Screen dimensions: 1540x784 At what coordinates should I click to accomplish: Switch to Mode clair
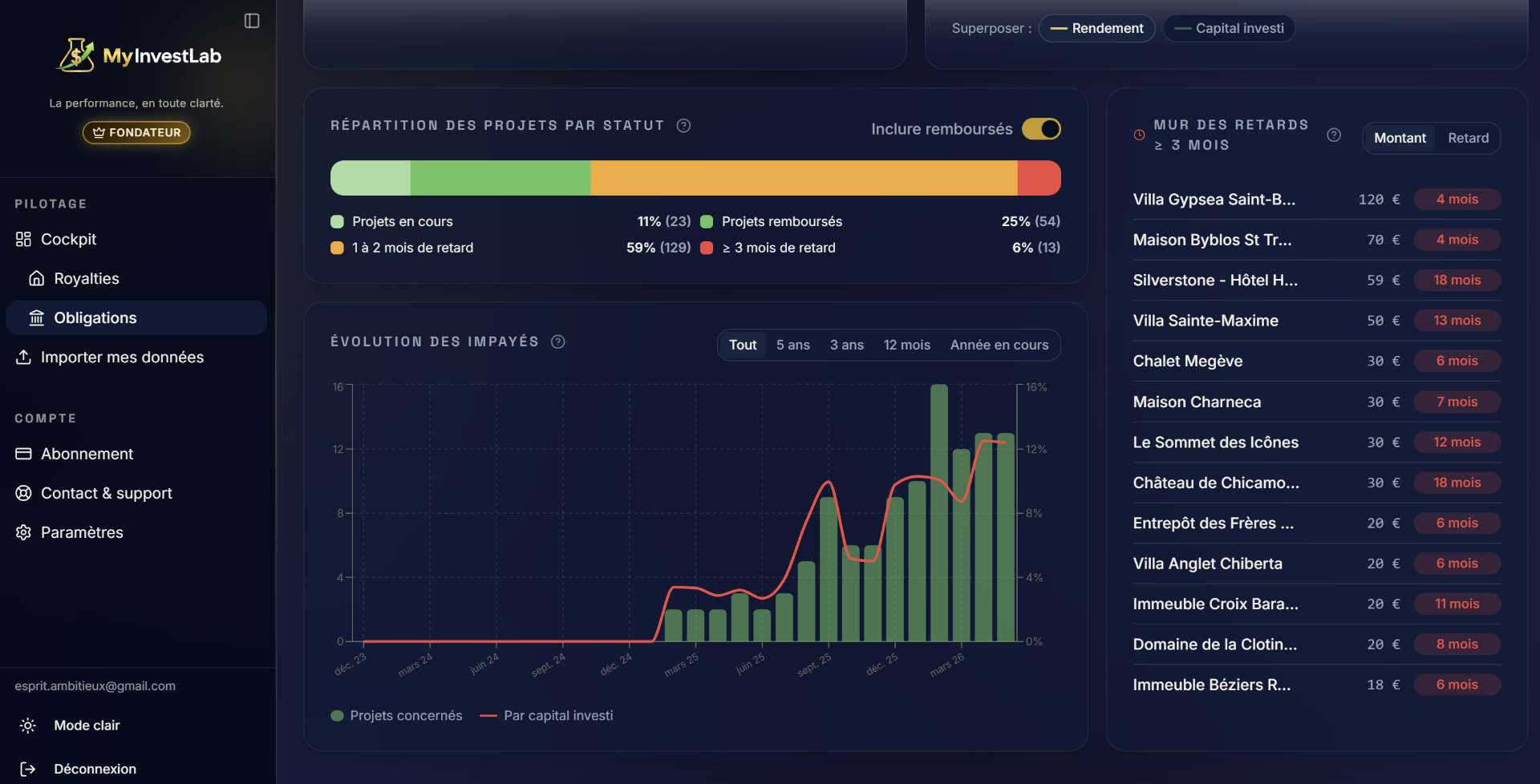[136, 725]
